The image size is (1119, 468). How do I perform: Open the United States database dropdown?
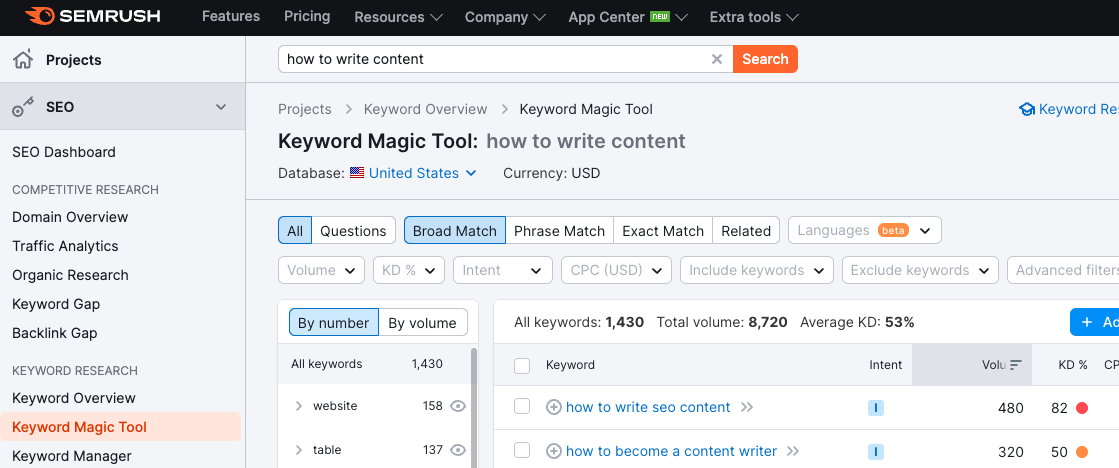tap(413, 173)
